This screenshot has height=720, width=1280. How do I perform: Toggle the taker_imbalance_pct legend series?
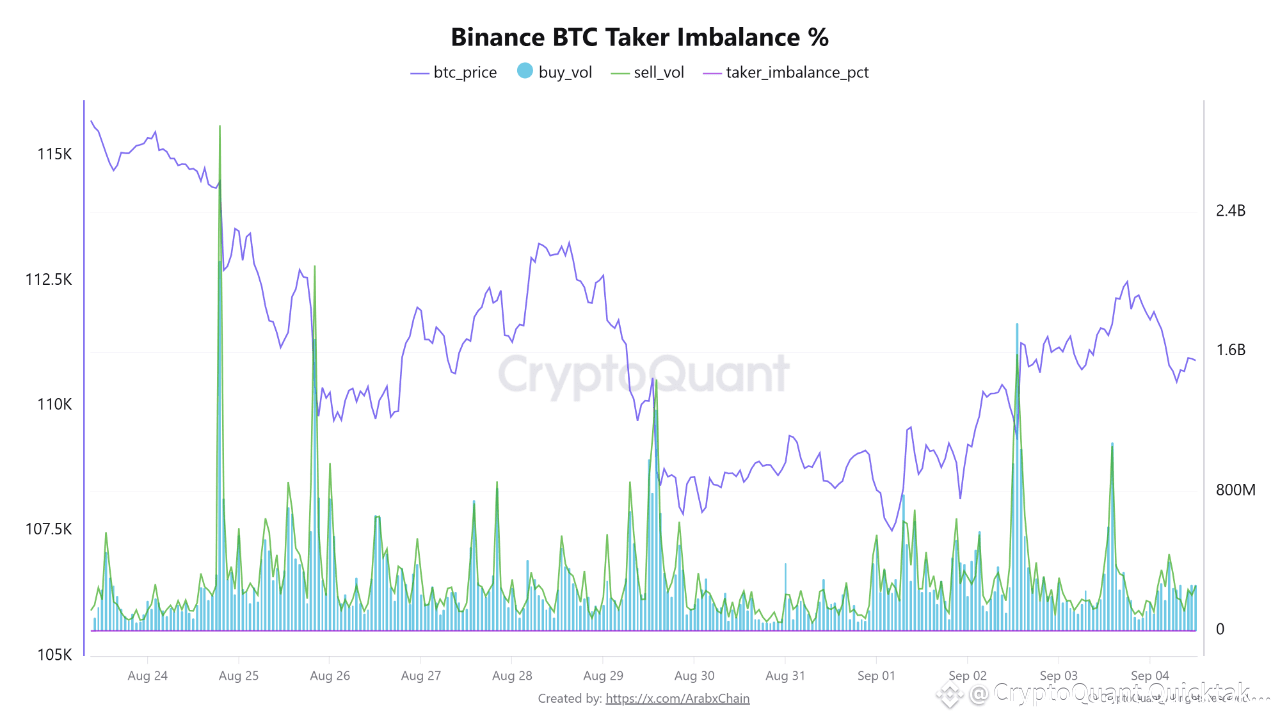[785, 72]
